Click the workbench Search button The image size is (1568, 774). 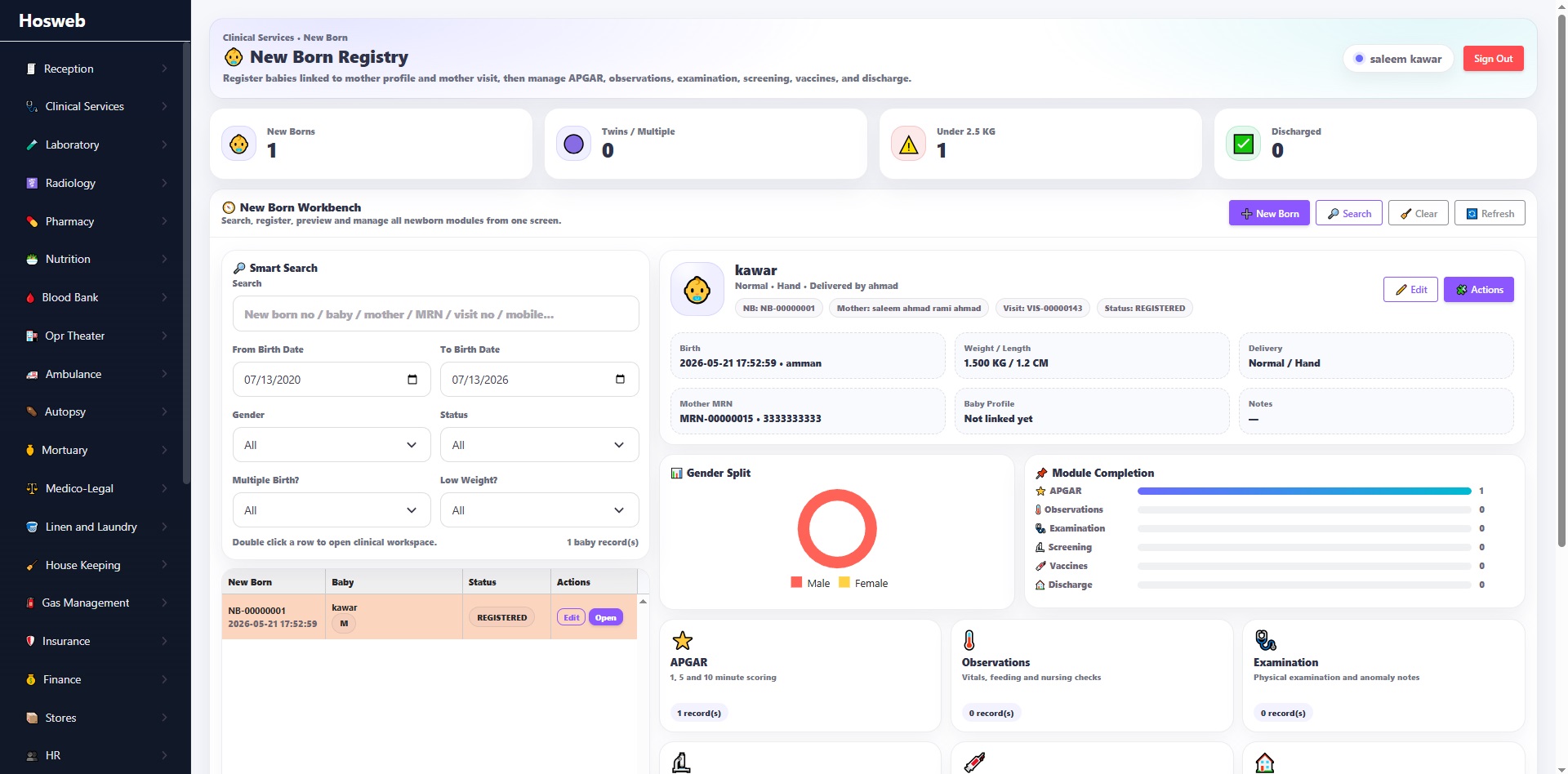click(x=1349, y=213)
